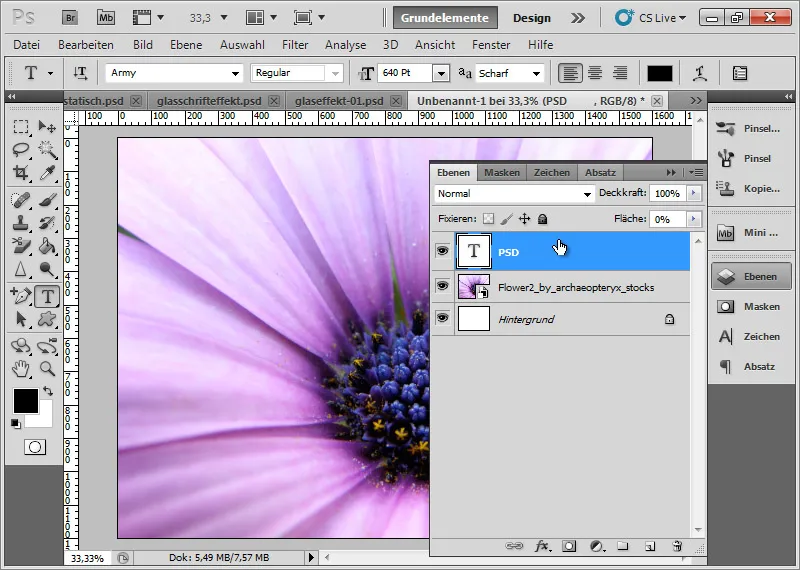This screenshot has width=800, height=570.
Task: Select the Magic Wand tool
Action: pos(47,150)
